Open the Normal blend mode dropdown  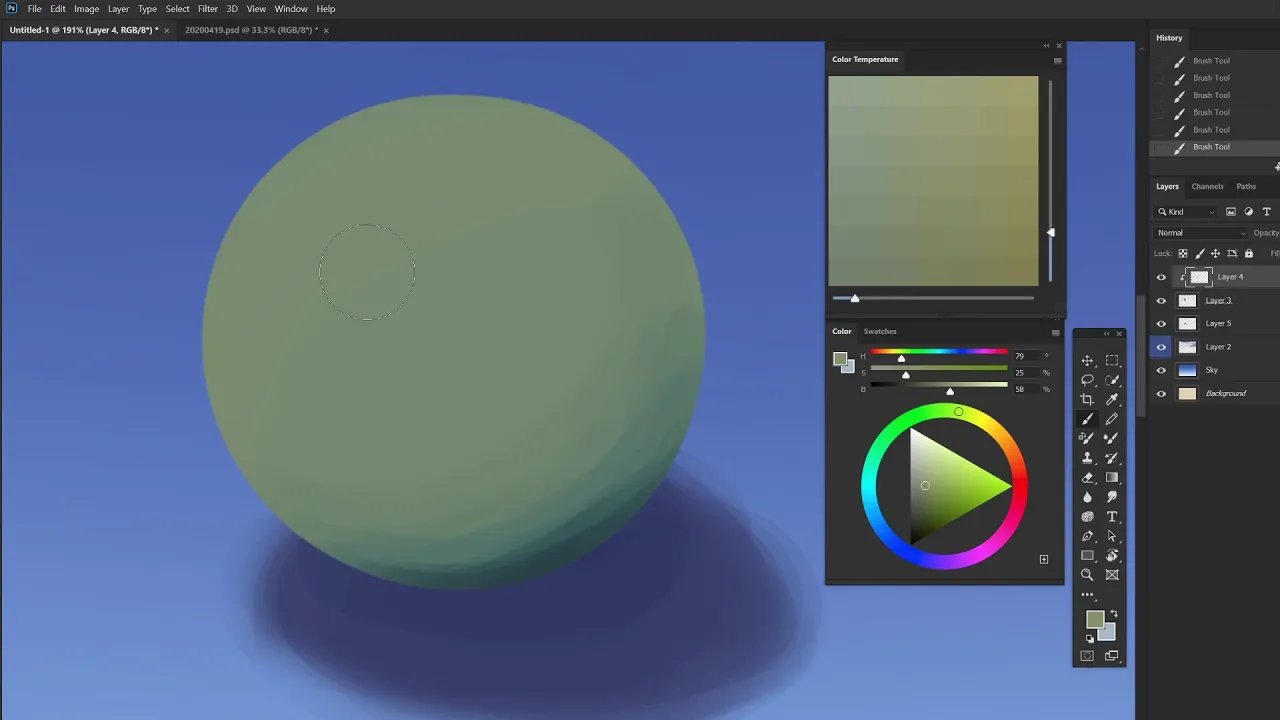1201,233
